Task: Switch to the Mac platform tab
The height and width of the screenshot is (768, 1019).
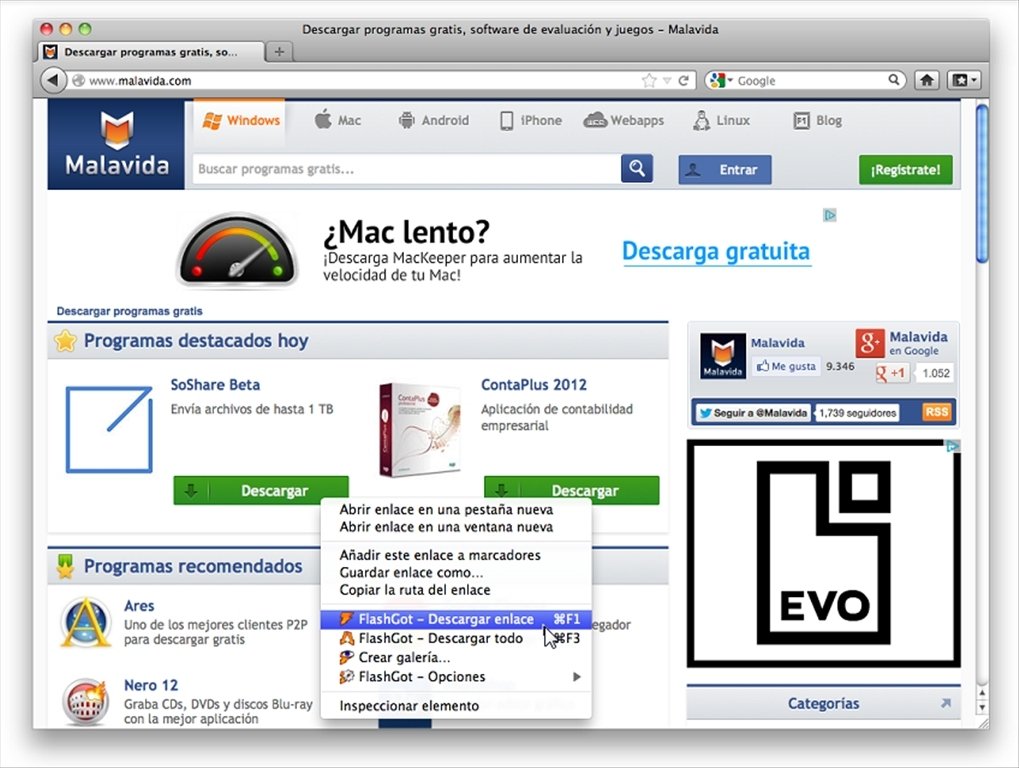Action: [x=337, y=121]
